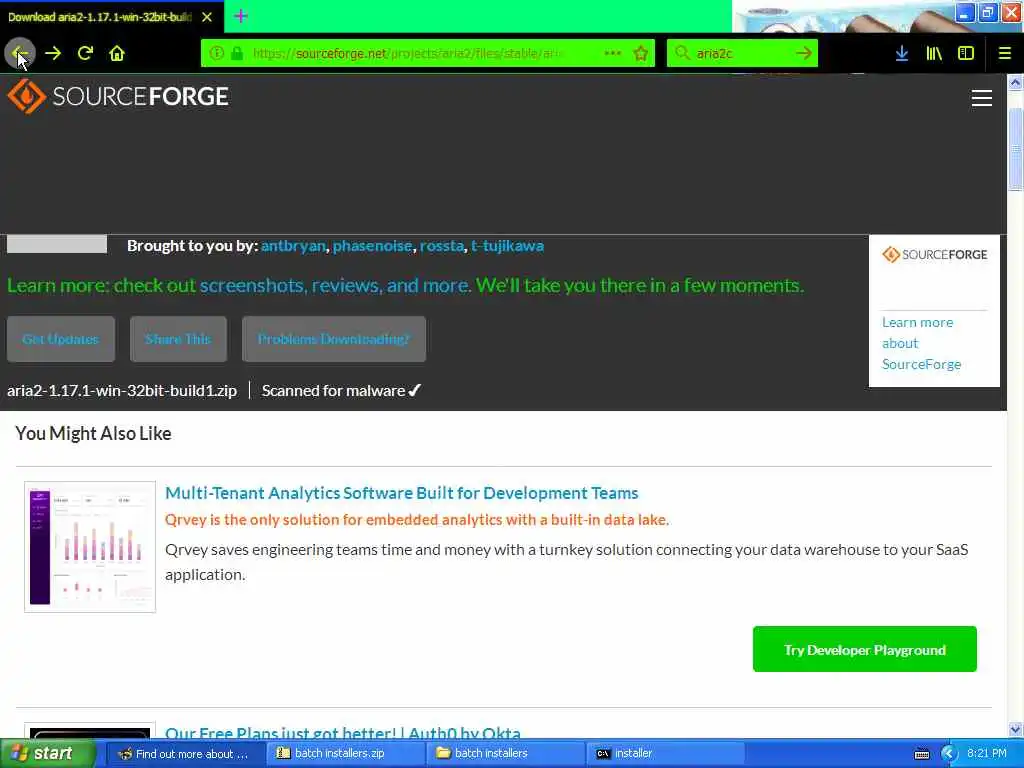Viewport: 1024px width, 768px height.
Task: Go forward with the browser forward arrow
Action: (x=53, y=54)
